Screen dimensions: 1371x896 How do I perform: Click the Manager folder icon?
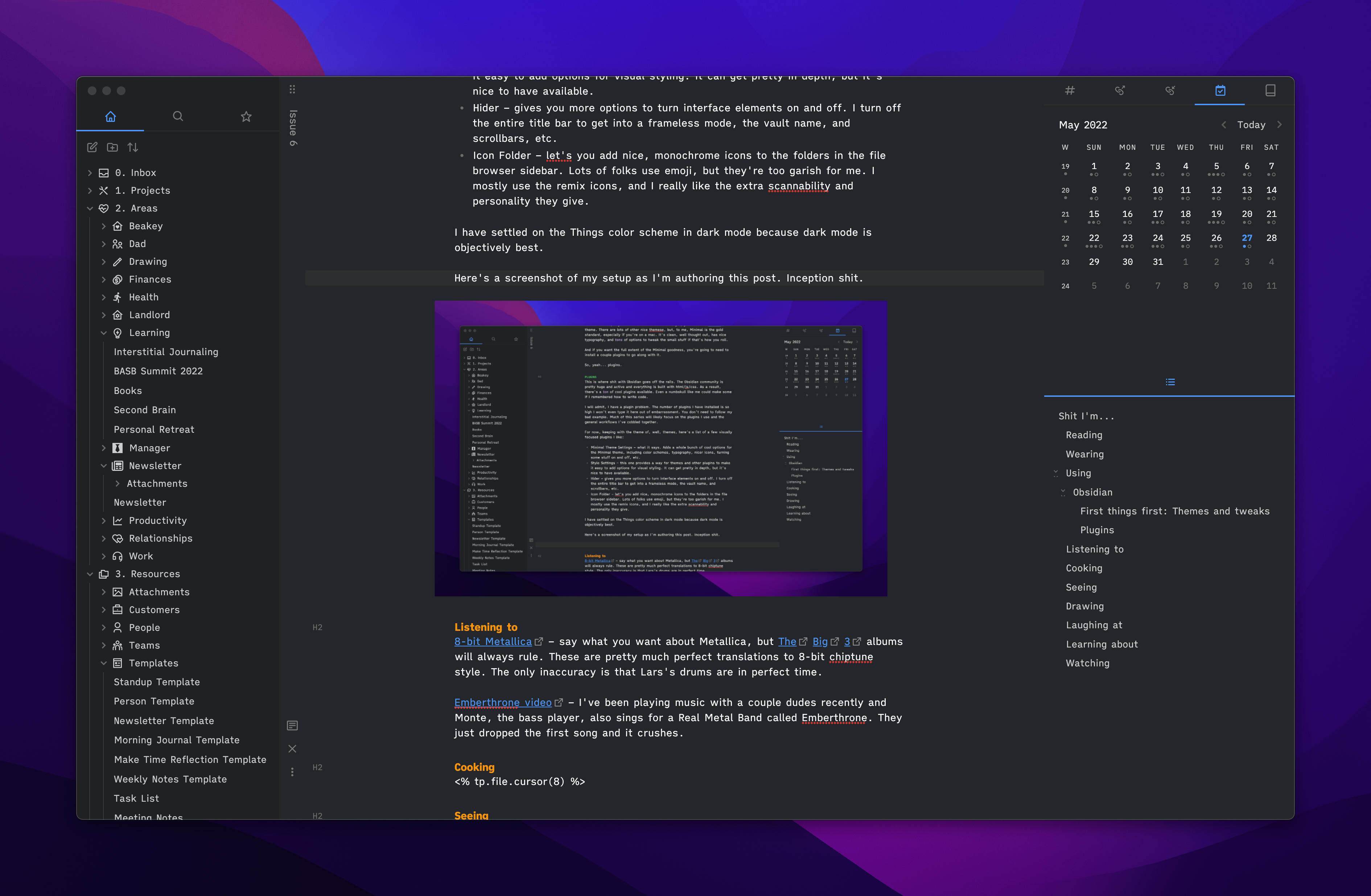click(x=118, y=448)
